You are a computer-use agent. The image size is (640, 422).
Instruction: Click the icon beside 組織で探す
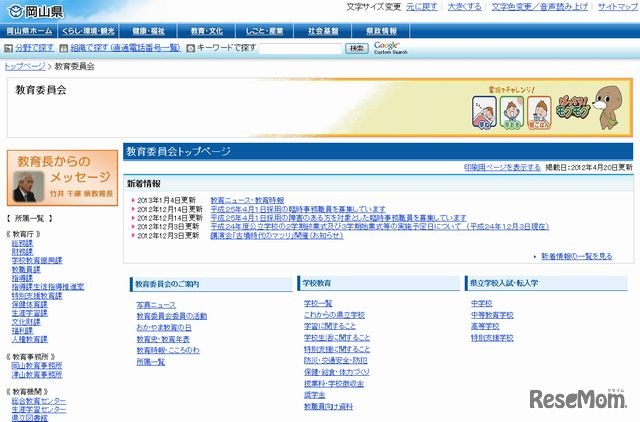64,49
